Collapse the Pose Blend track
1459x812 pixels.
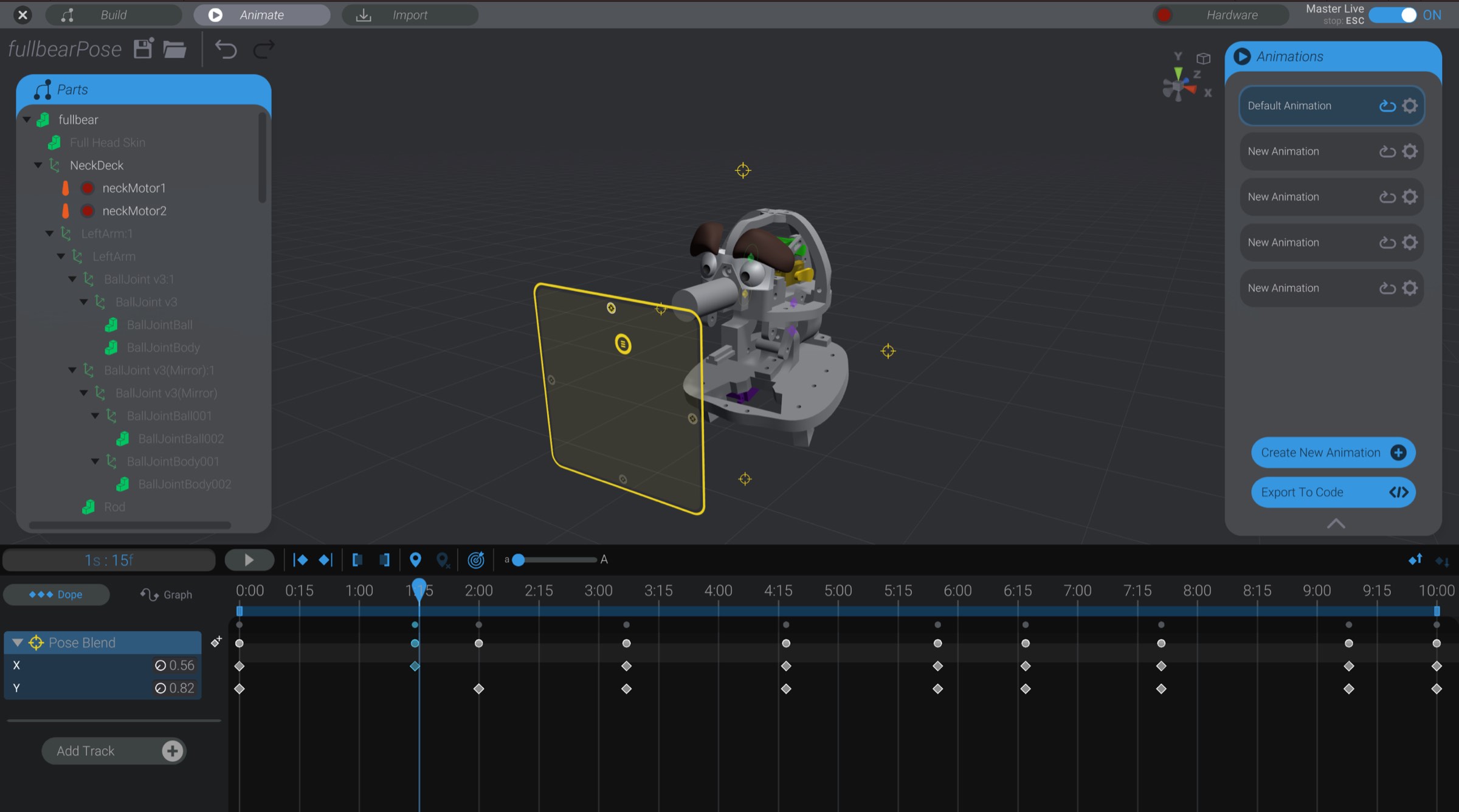[18, 642]
